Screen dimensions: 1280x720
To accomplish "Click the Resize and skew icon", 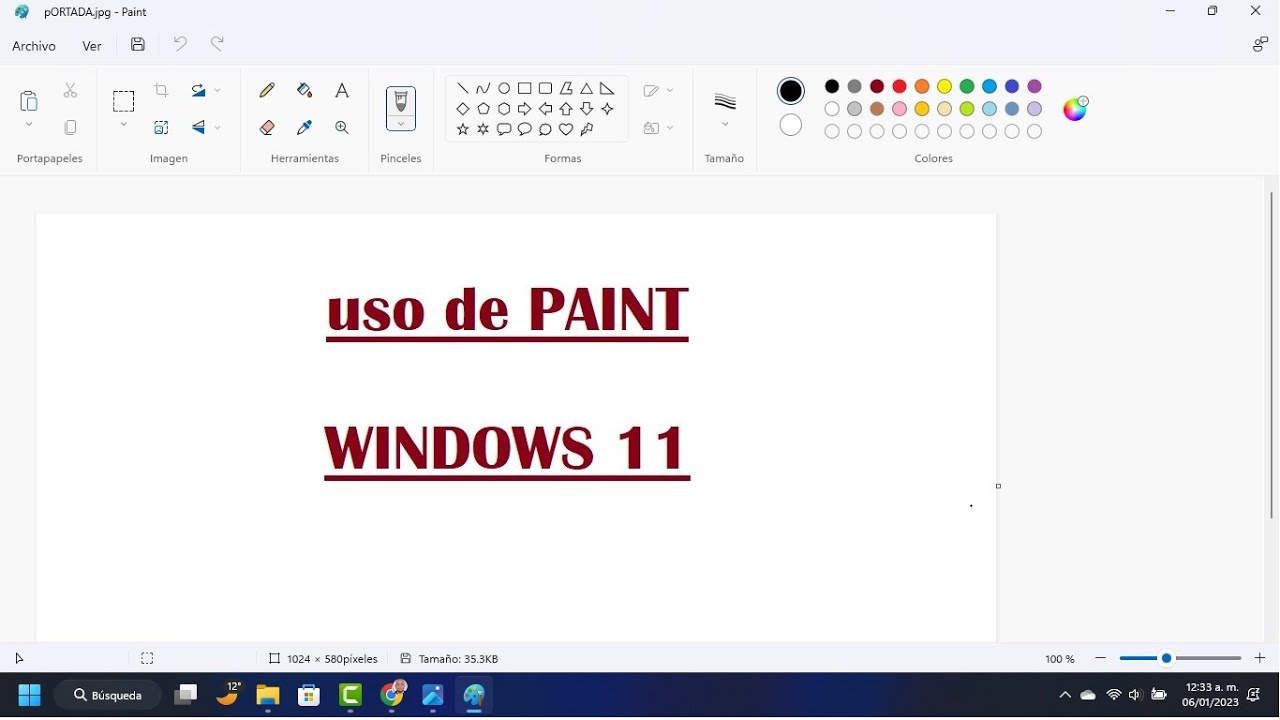I will [161, 127].
